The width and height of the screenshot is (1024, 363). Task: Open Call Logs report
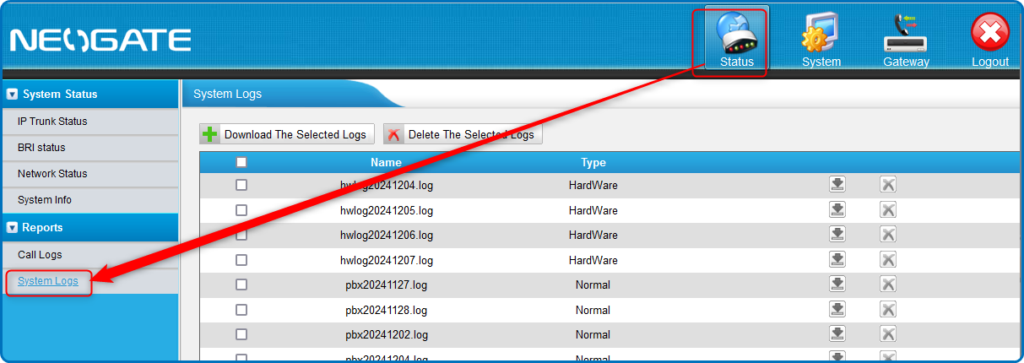point(40,255)
